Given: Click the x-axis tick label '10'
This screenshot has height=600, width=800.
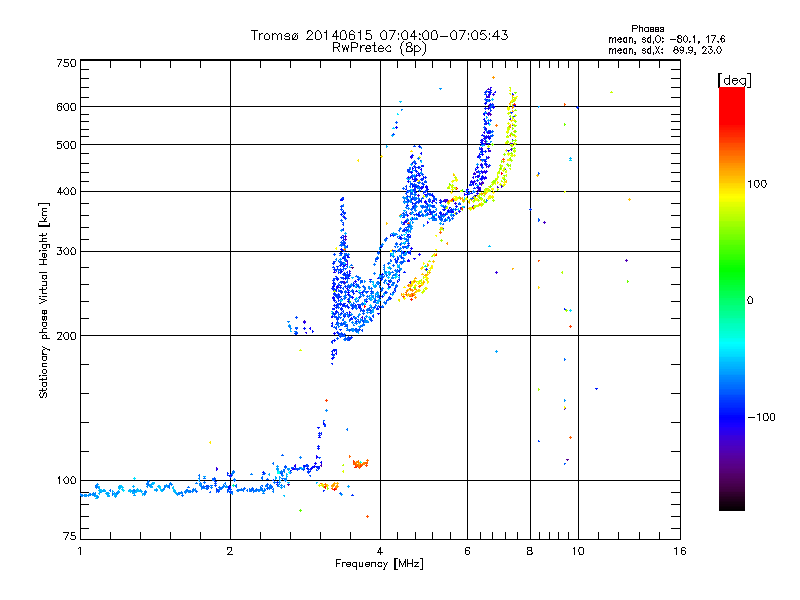Looking at the screenshot, I should tap(578, 551).
